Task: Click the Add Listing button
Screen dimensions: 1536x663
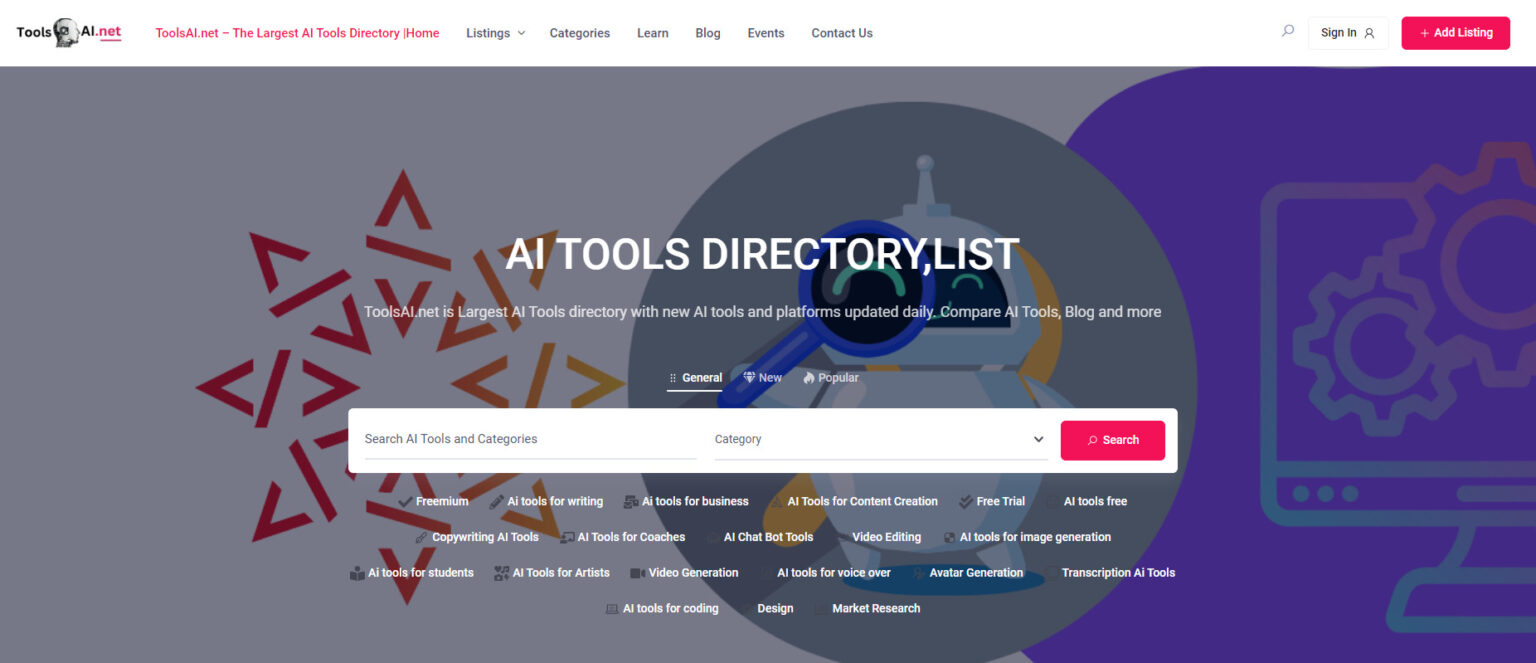Action: point(1455,33)
